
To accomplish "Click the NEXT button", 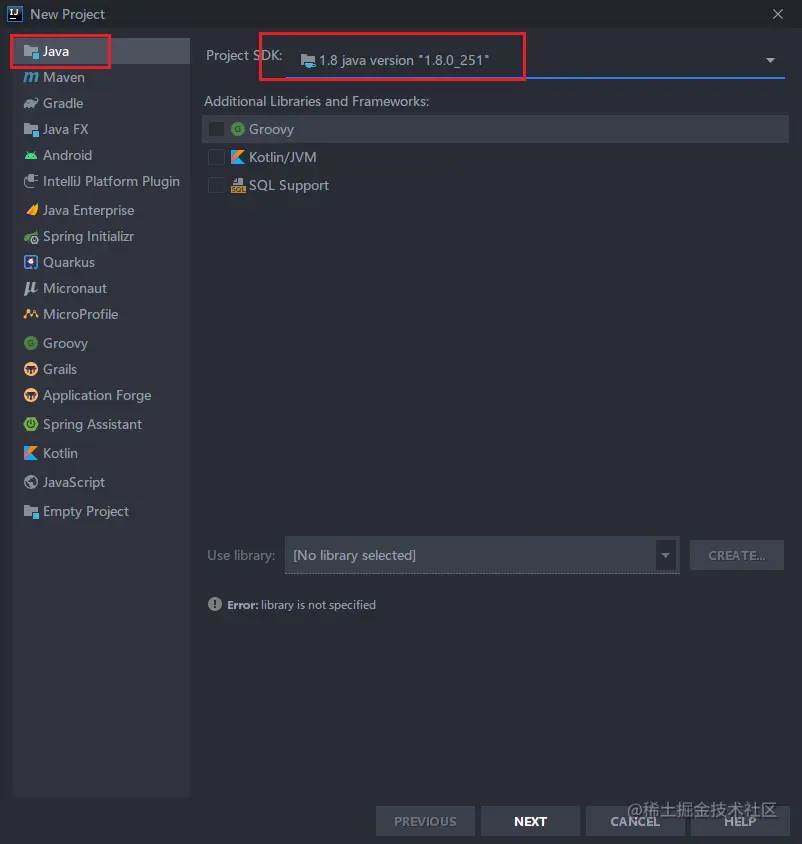I will [530, 821].
